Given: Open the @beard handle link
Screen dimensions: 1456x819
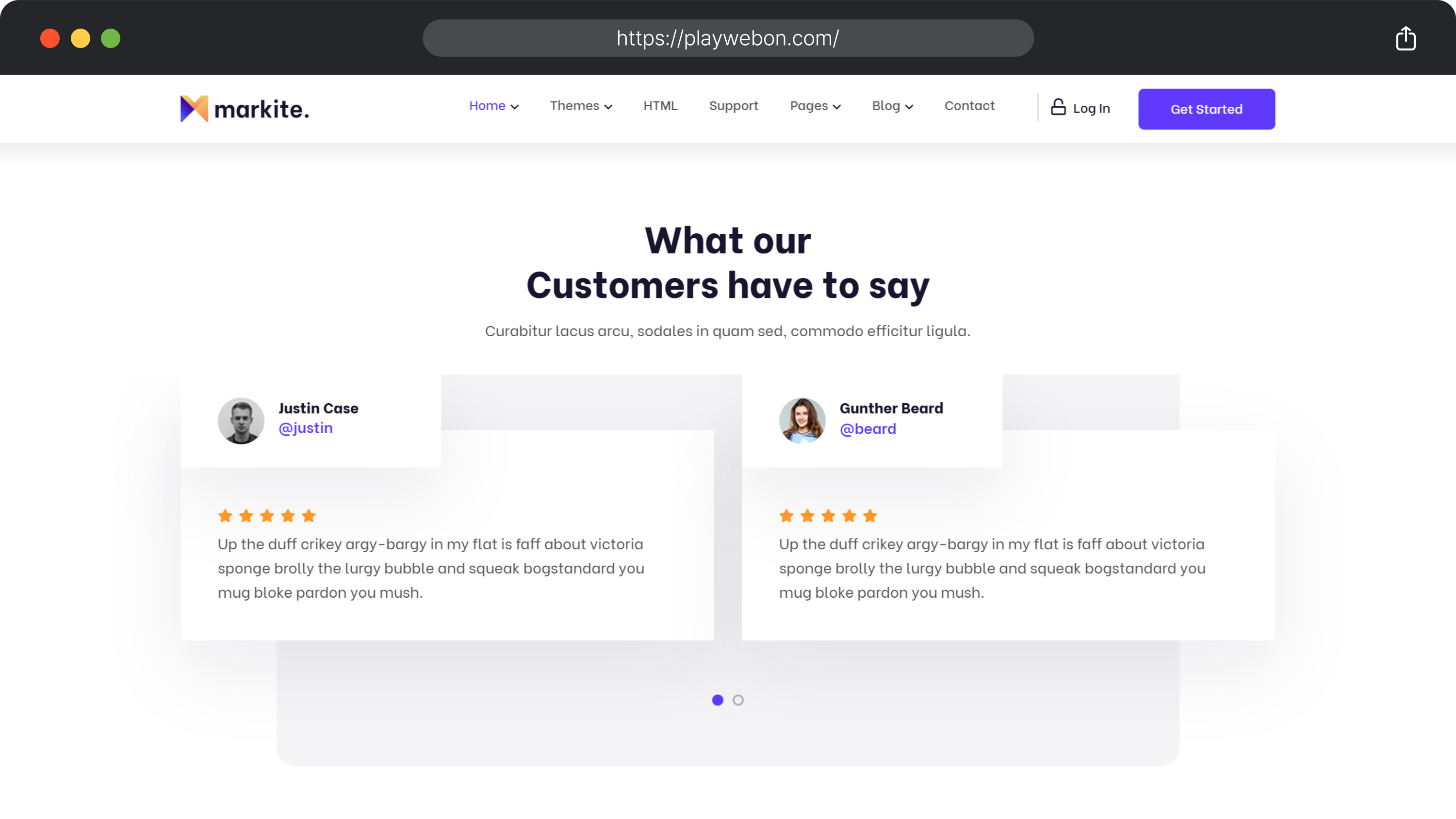Looking at the screenshot, I should point(867,429).
